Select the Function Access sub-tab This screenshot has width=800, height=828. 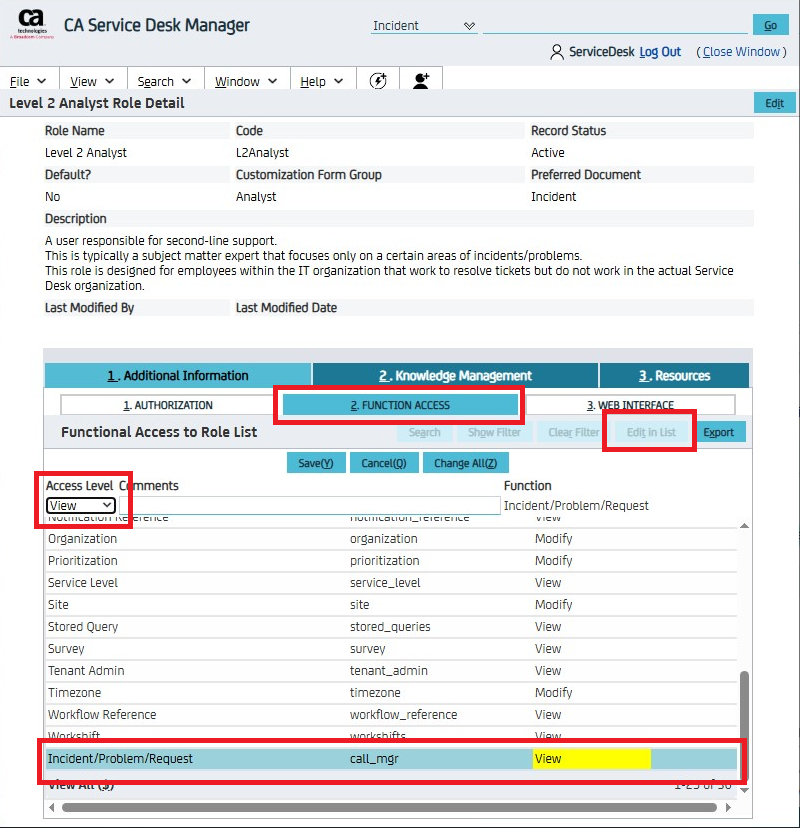pyautogui.click(x=400, y=405)
